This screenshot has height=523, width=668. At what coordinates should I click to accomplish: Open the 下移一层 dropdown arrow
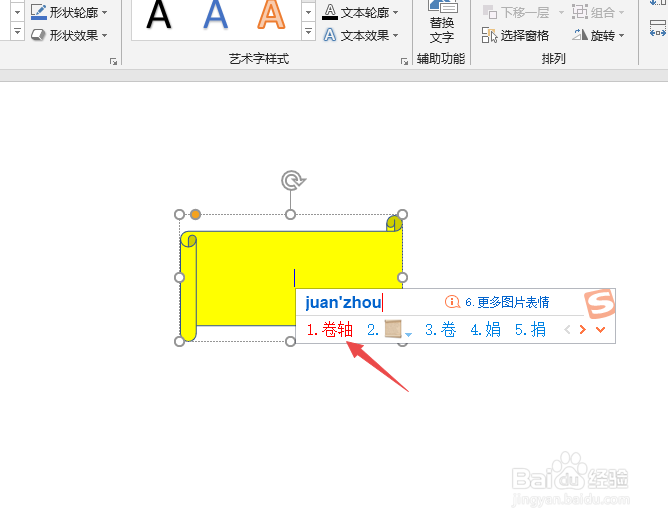561,12
